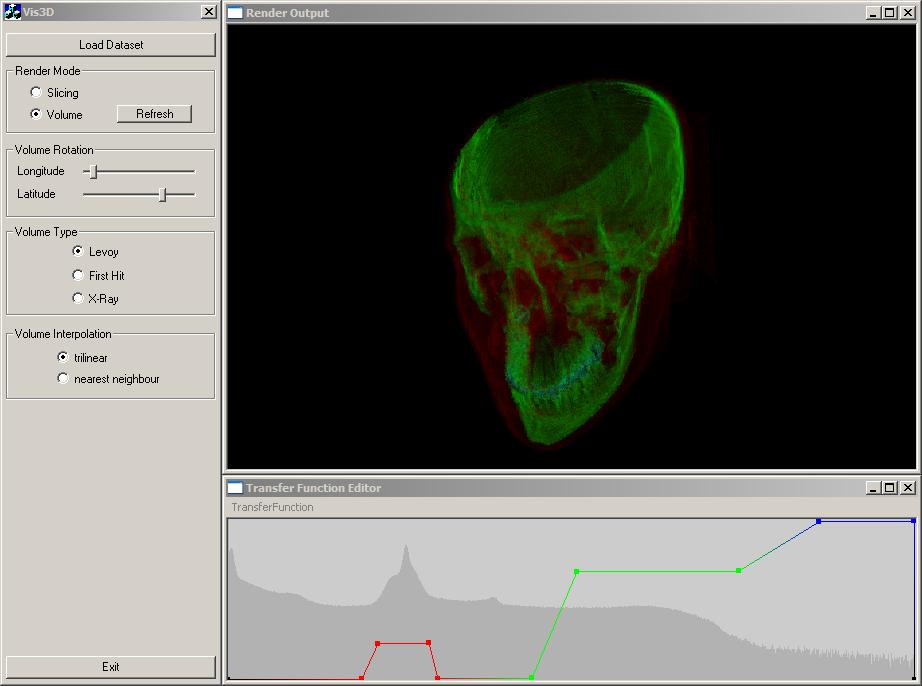
Task: Close the Vis3D control panel
Action: pyautogui.click(x=208, y=12)
